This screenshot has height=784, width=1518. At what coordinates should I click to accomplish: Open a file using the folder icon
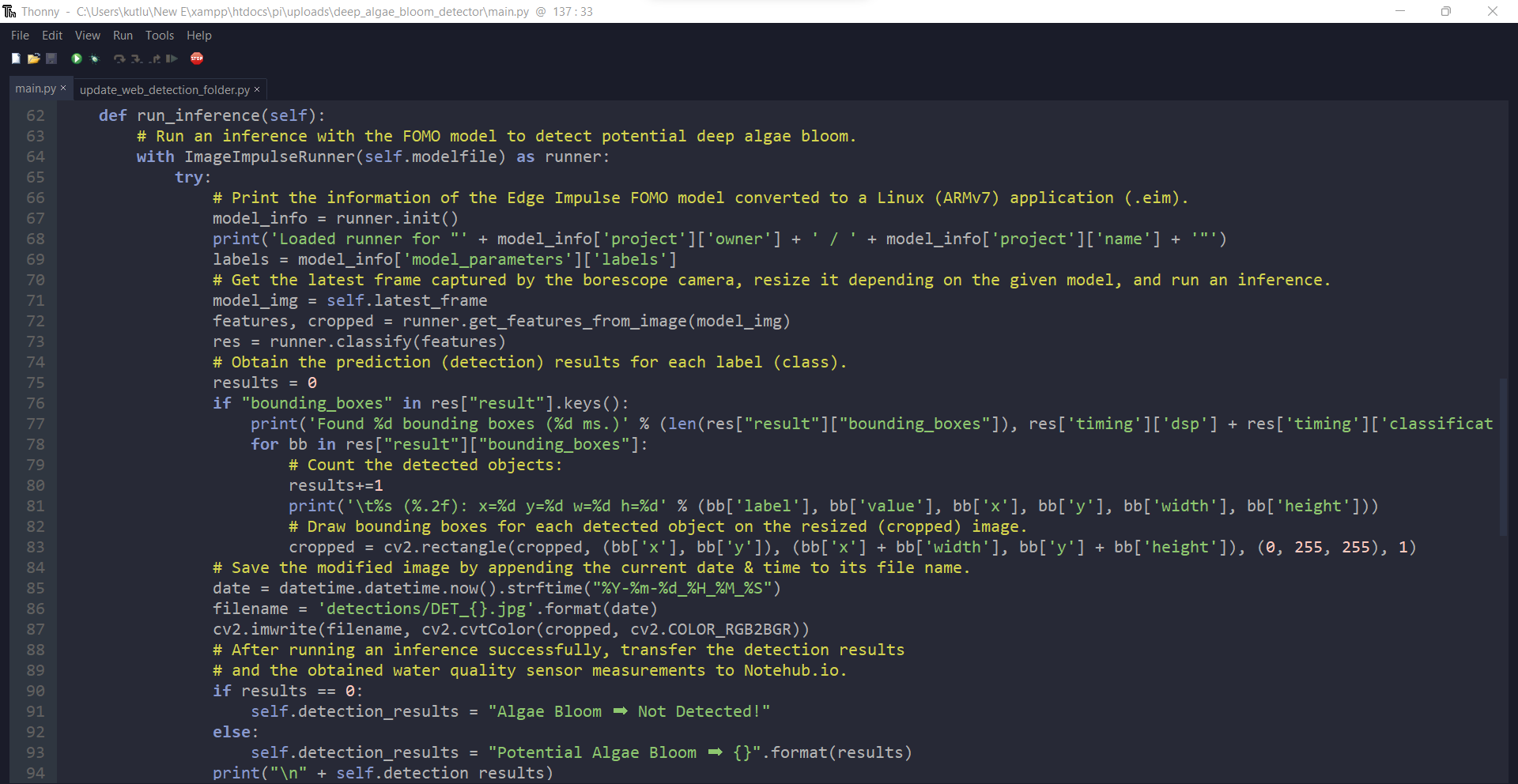click(33, 58)
